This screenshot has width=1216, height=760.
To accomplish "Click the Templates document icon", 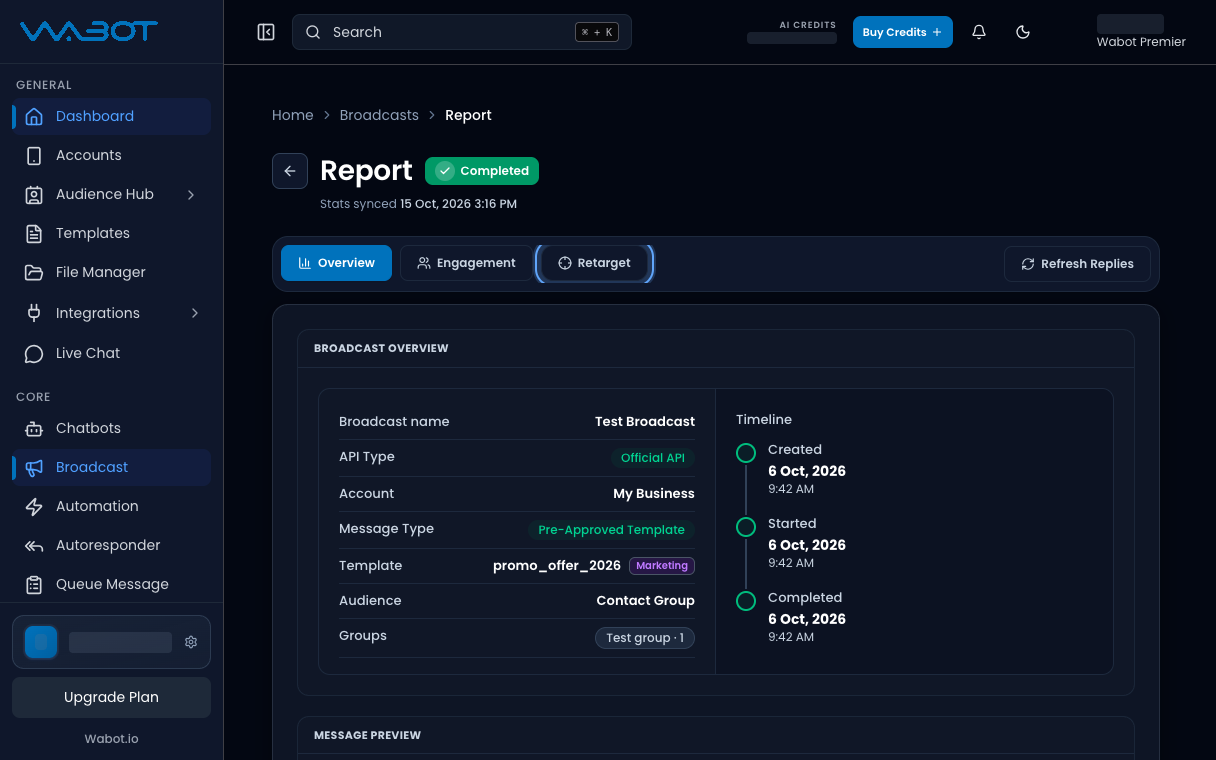I will pos(34,233).
